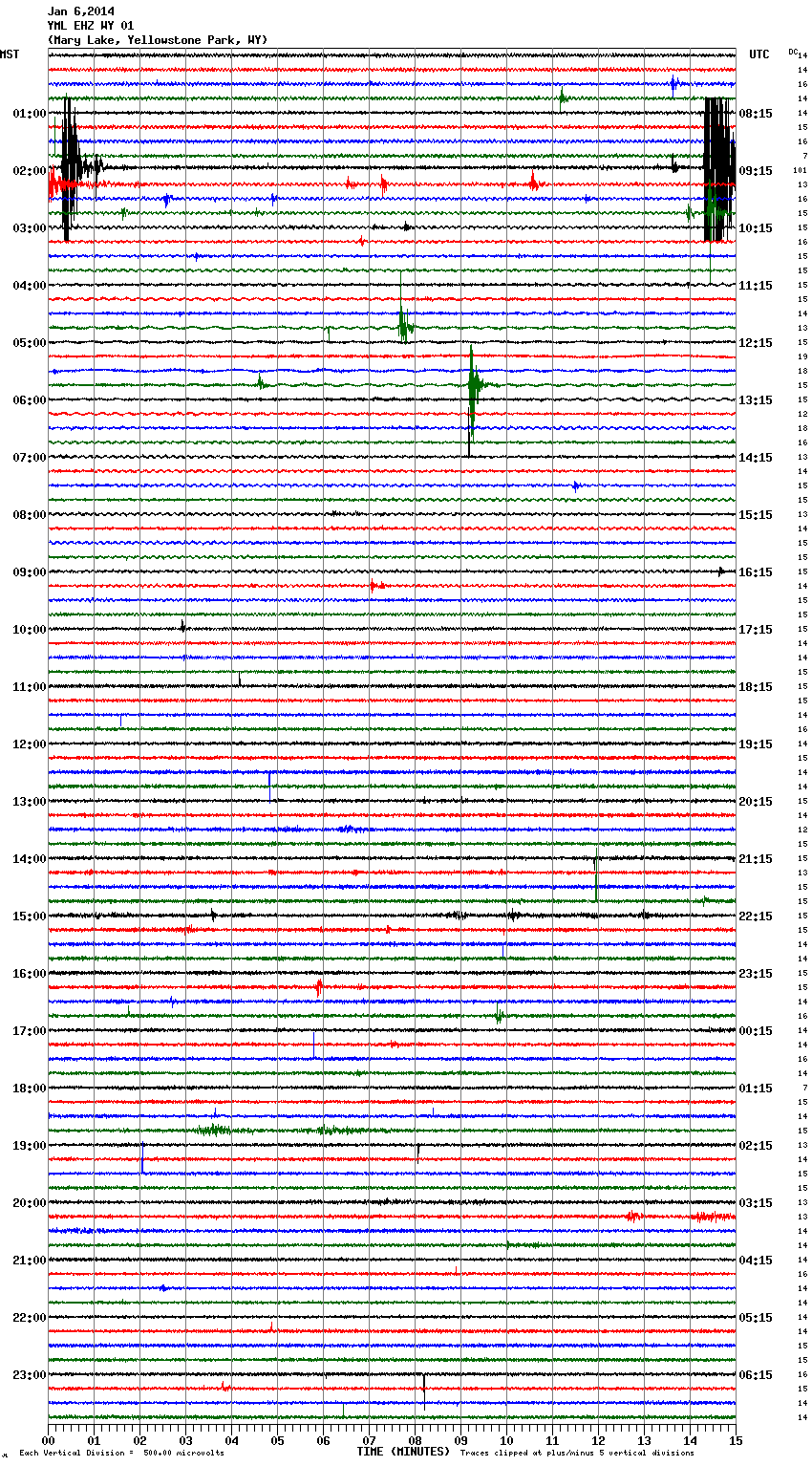Click the '06:00' MST time label
This screenshot has width=812, height=1466.
pyautogui.click(x=29, y=400)
